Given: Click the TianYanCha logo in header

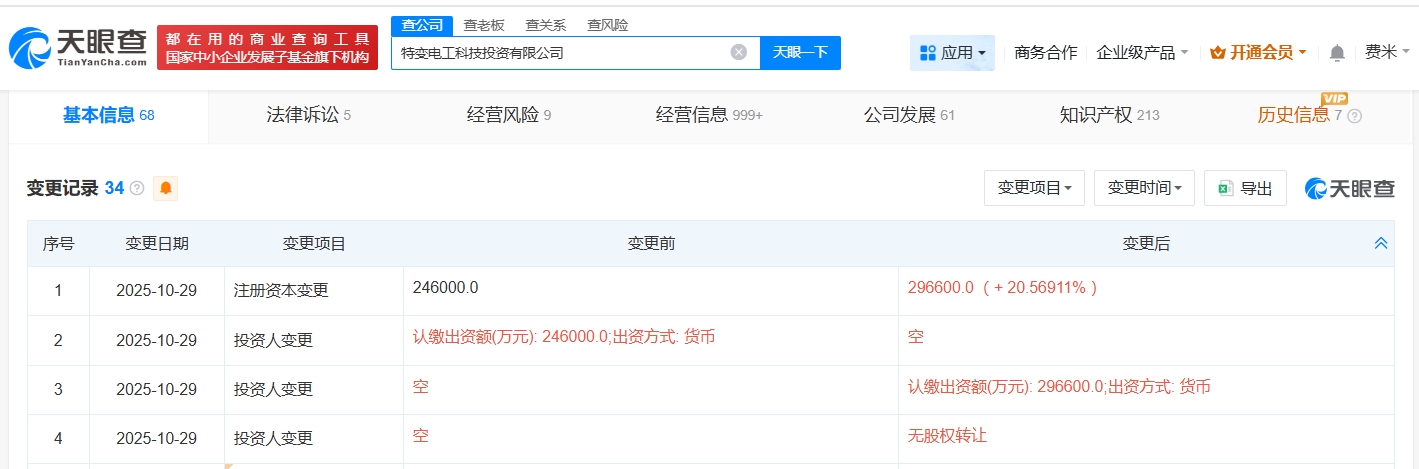Looking at the screenshot, I should point(78,48).
